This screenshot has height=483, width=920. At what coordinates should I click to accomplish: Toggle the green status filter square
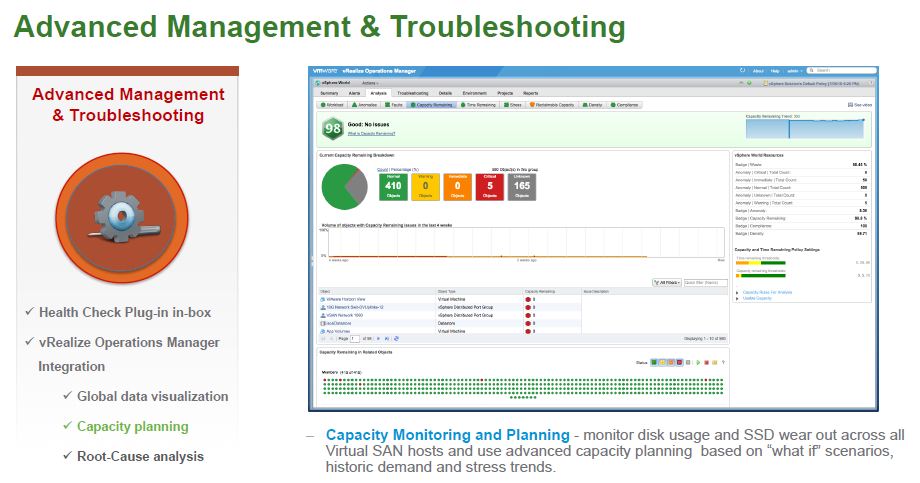pos(653,361)
